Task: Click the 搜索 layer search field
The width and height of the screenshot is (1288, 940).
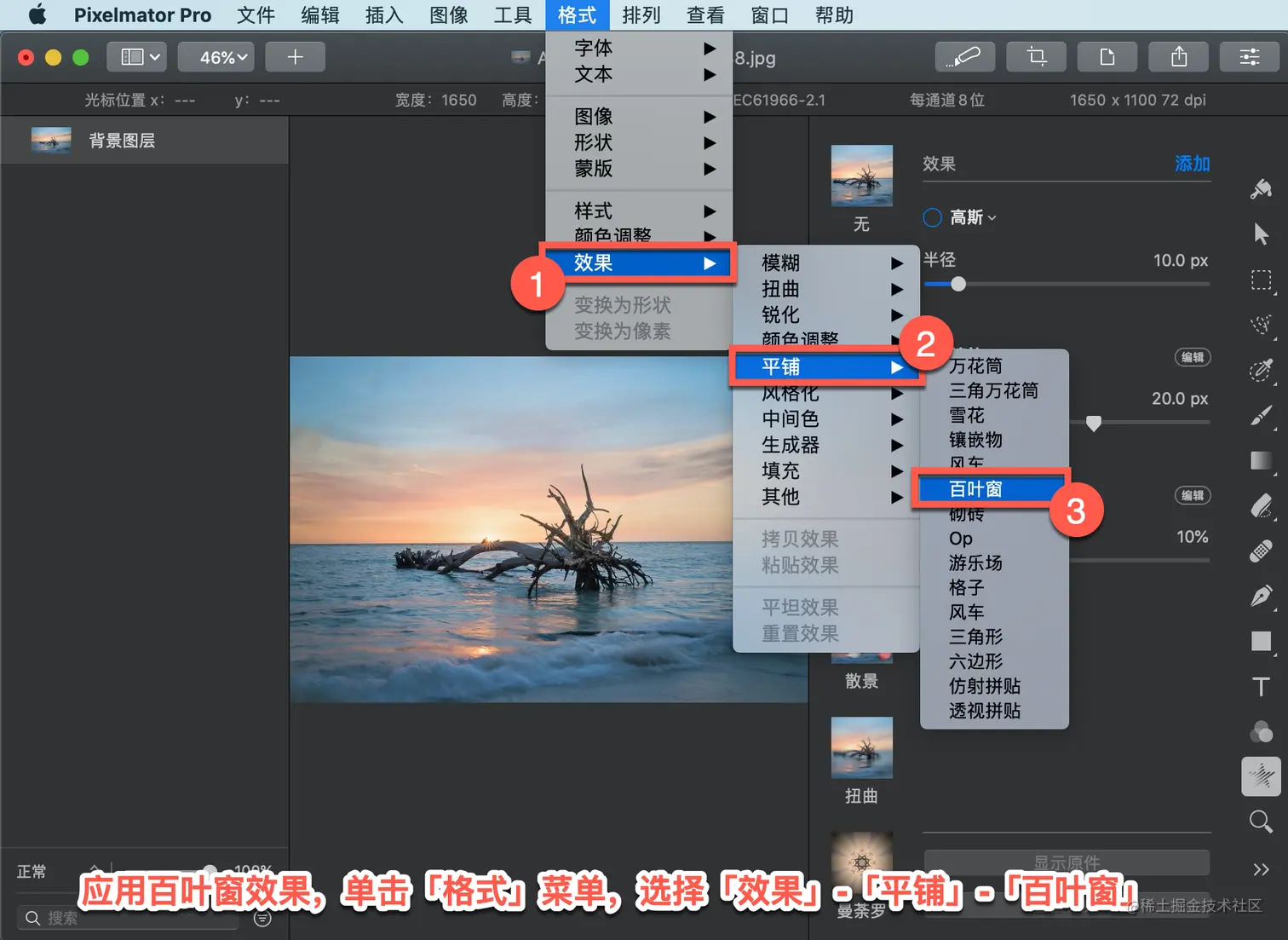Action: coord(128,918)
